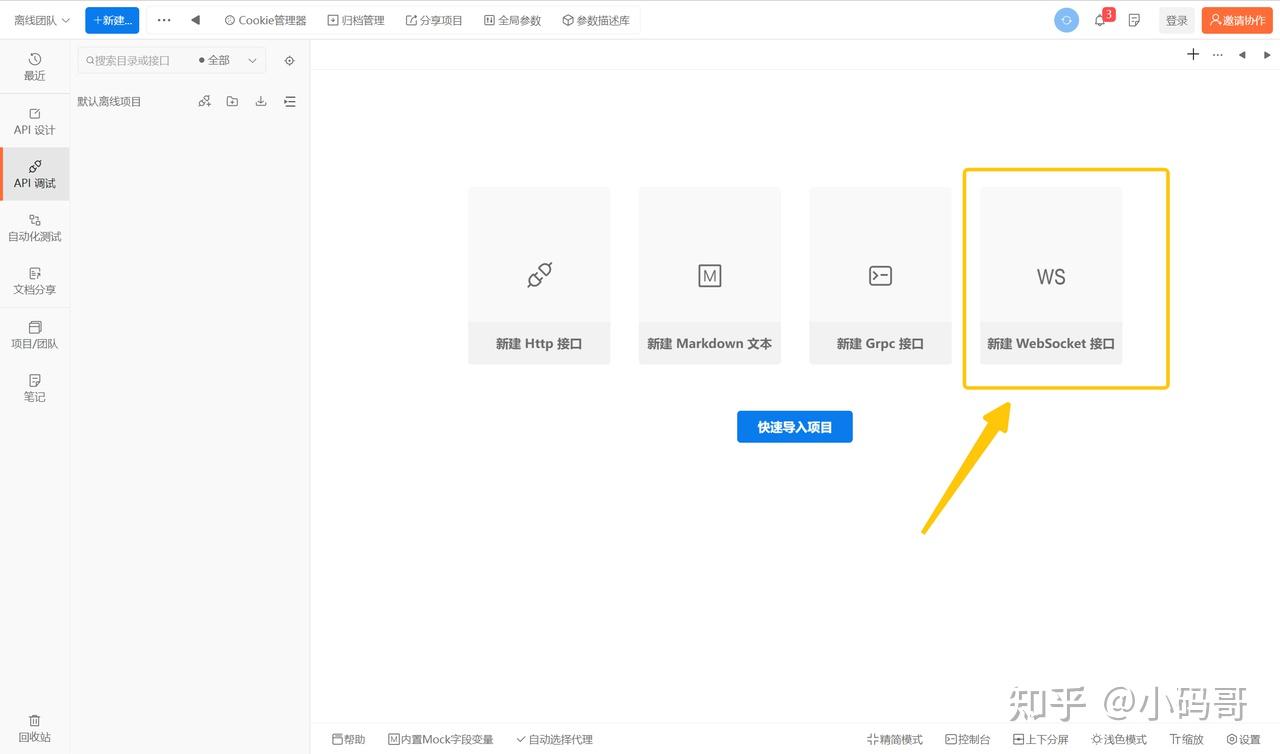The image size is (1280, 754).
Task: Toggle 精简模式 compact mode
Action: pos(893,739)
